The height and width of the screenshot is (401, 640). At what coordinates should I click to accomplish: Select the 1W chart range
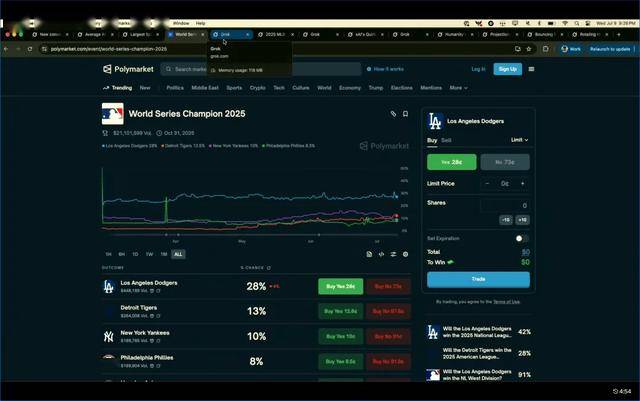coord(149,254)
